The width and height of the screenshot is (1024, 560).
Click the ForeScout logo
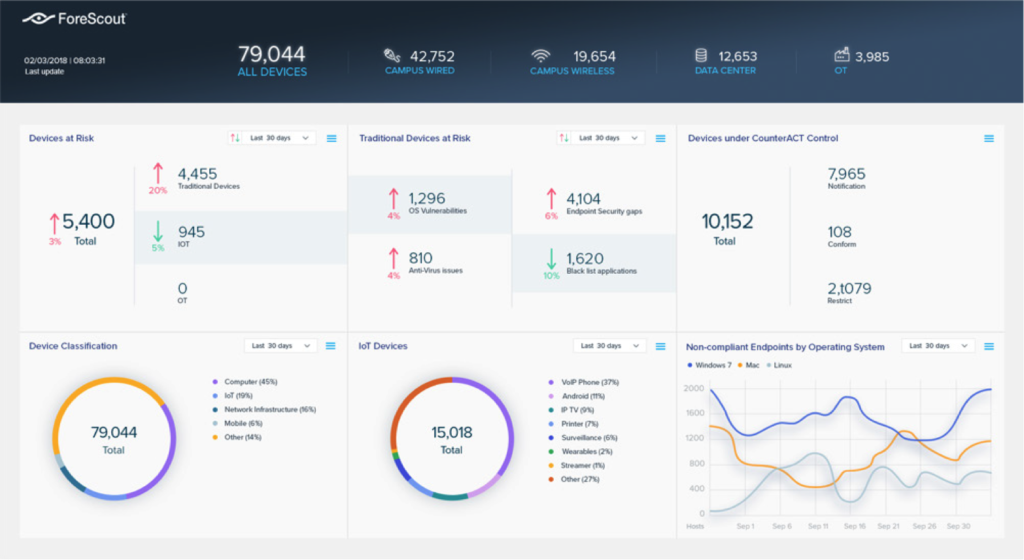click(73, 19)
